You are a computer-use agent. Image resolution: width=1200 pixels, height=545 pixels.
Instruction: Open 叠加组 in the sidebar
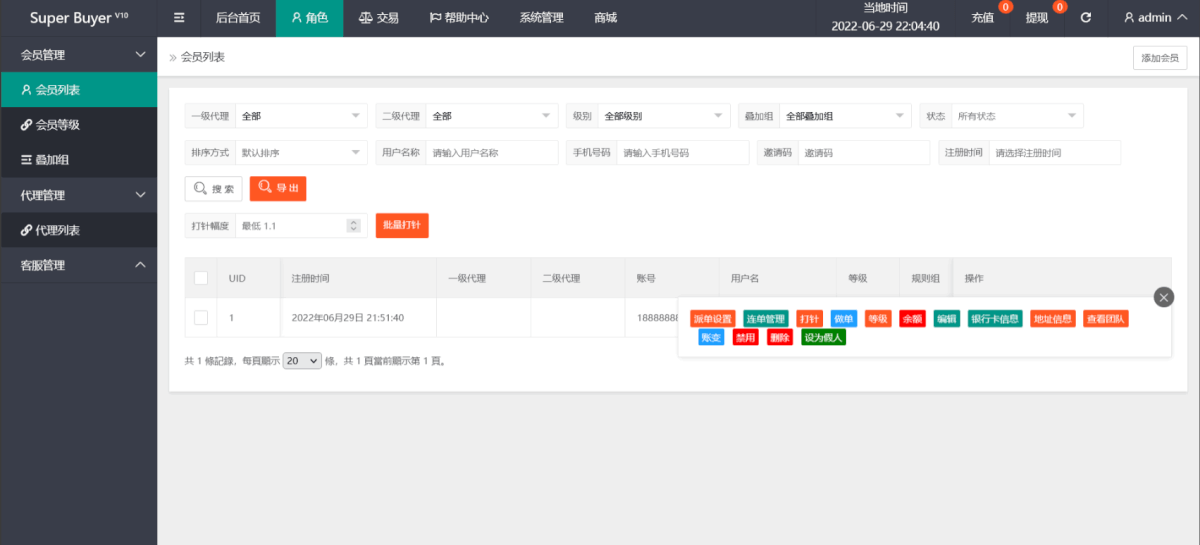pos(78,160)
